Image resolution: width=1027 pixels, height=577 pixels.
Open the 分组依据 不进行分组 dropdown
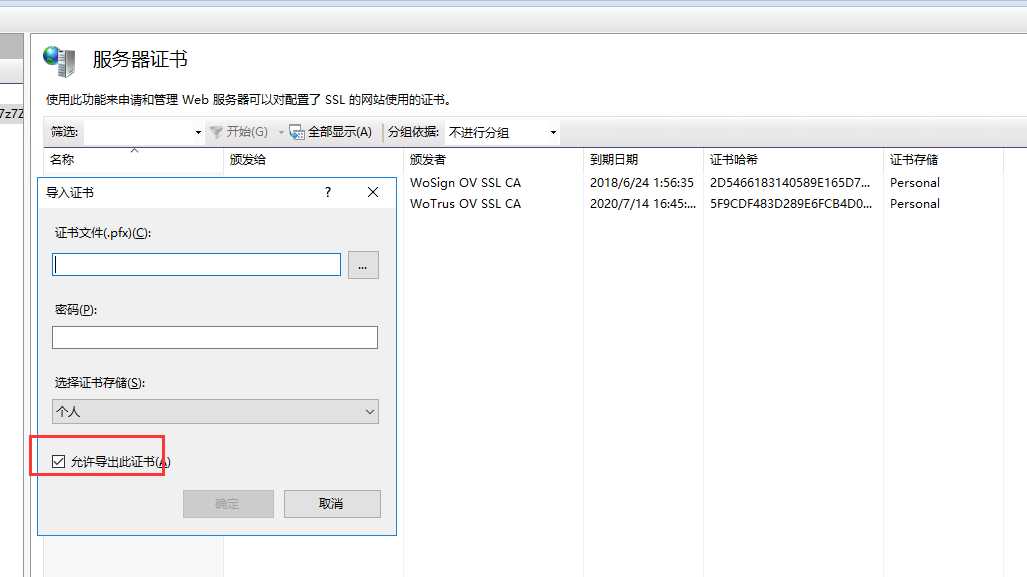tap(502, 131)
